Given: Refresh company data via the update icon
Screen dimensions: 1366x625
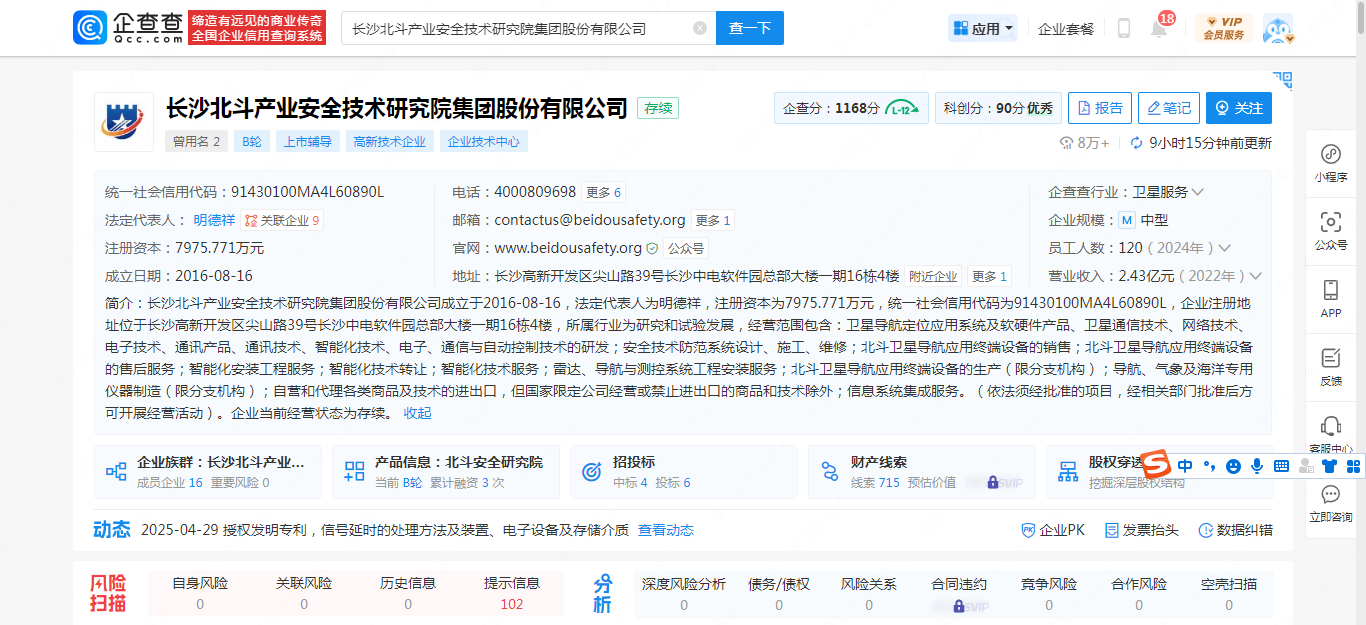Looking at the screenshot, I should (x=1136, y=143).
